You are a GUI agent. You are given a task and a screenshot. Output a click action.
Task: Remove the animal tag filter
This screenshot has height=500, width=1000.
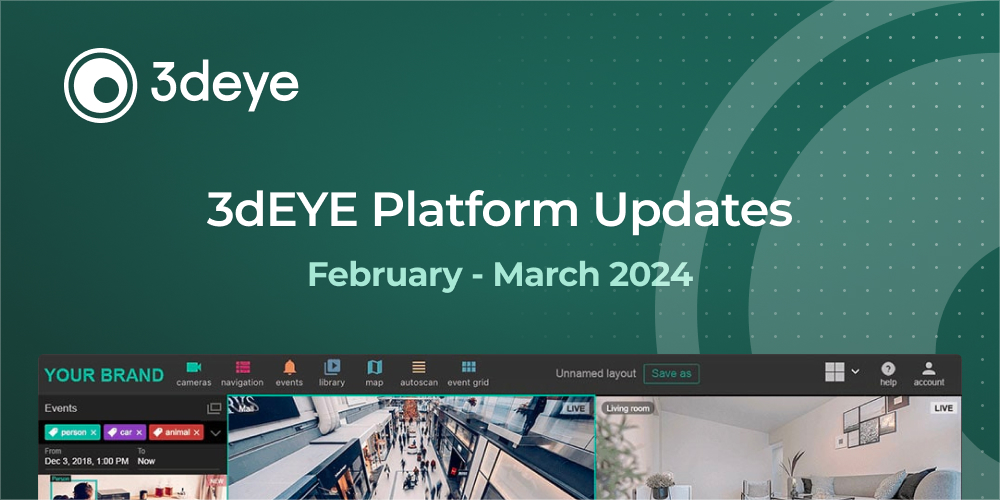click(196, 432)
